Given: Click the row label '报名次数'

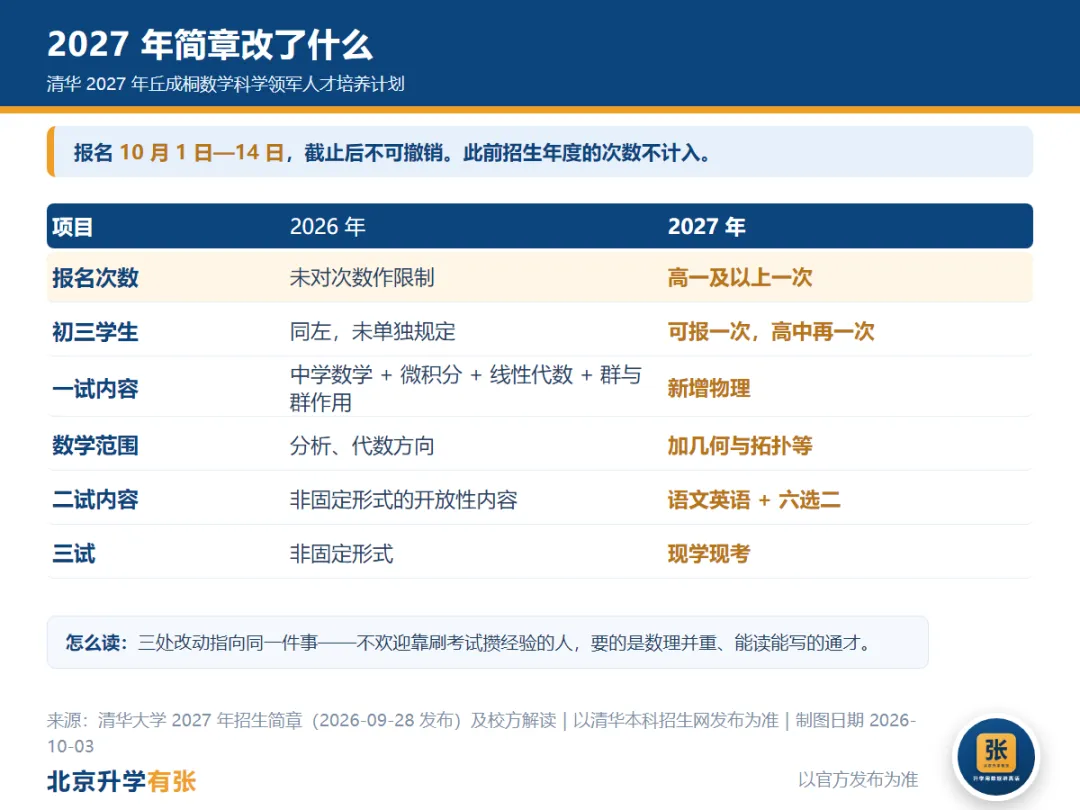Looking at the screenshot, I should [x=95, y=278].
